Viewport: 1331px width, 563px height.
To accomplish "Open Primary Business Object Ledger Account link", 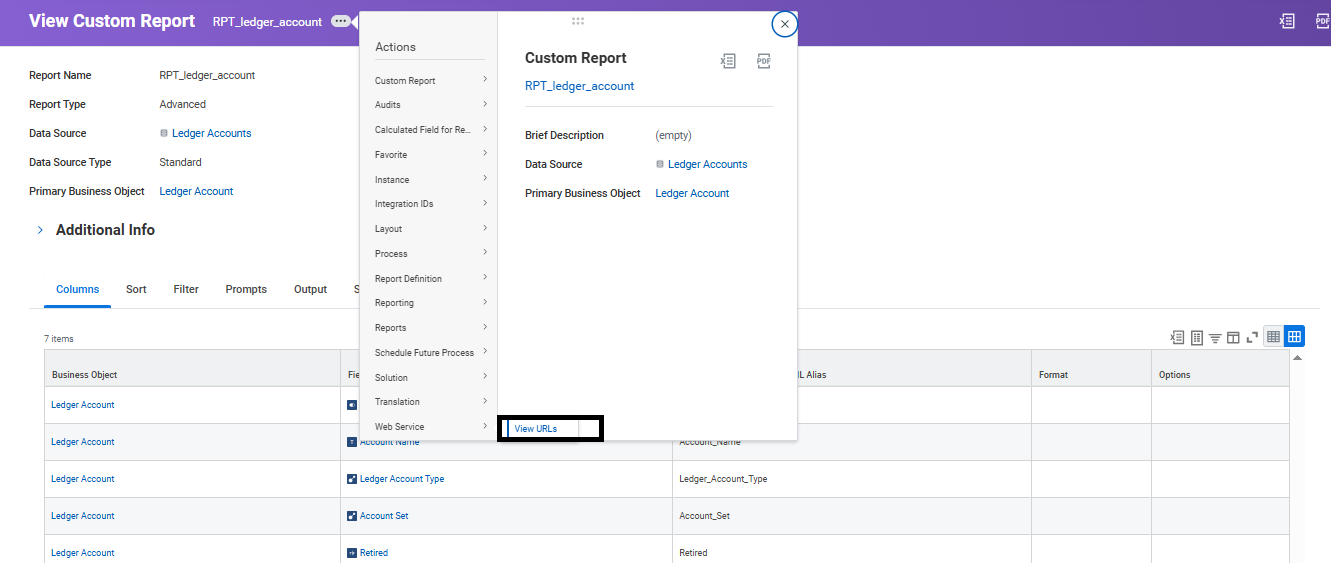I will pos(196,191).
